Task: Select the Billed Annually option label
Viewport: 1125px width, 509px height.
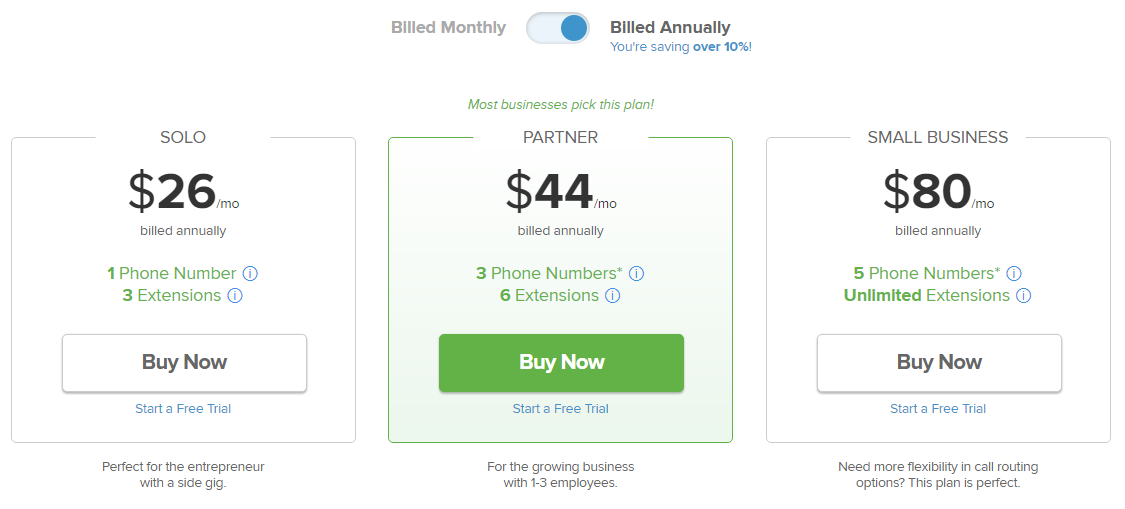Action: click(670, 28)
